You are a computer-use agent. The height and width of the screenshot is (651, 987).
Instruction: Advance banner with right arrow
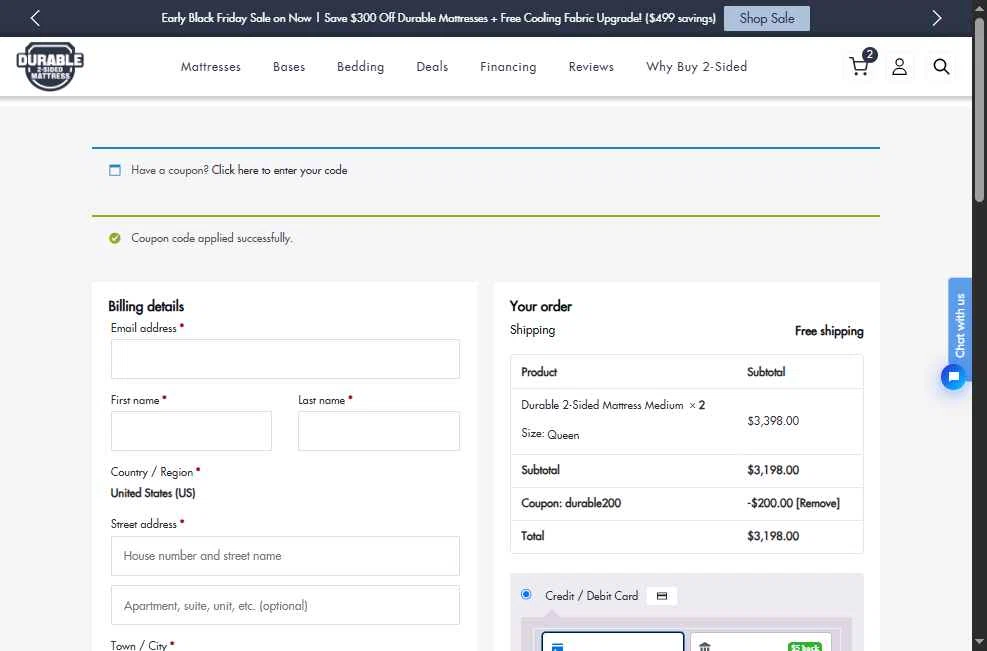937,18
